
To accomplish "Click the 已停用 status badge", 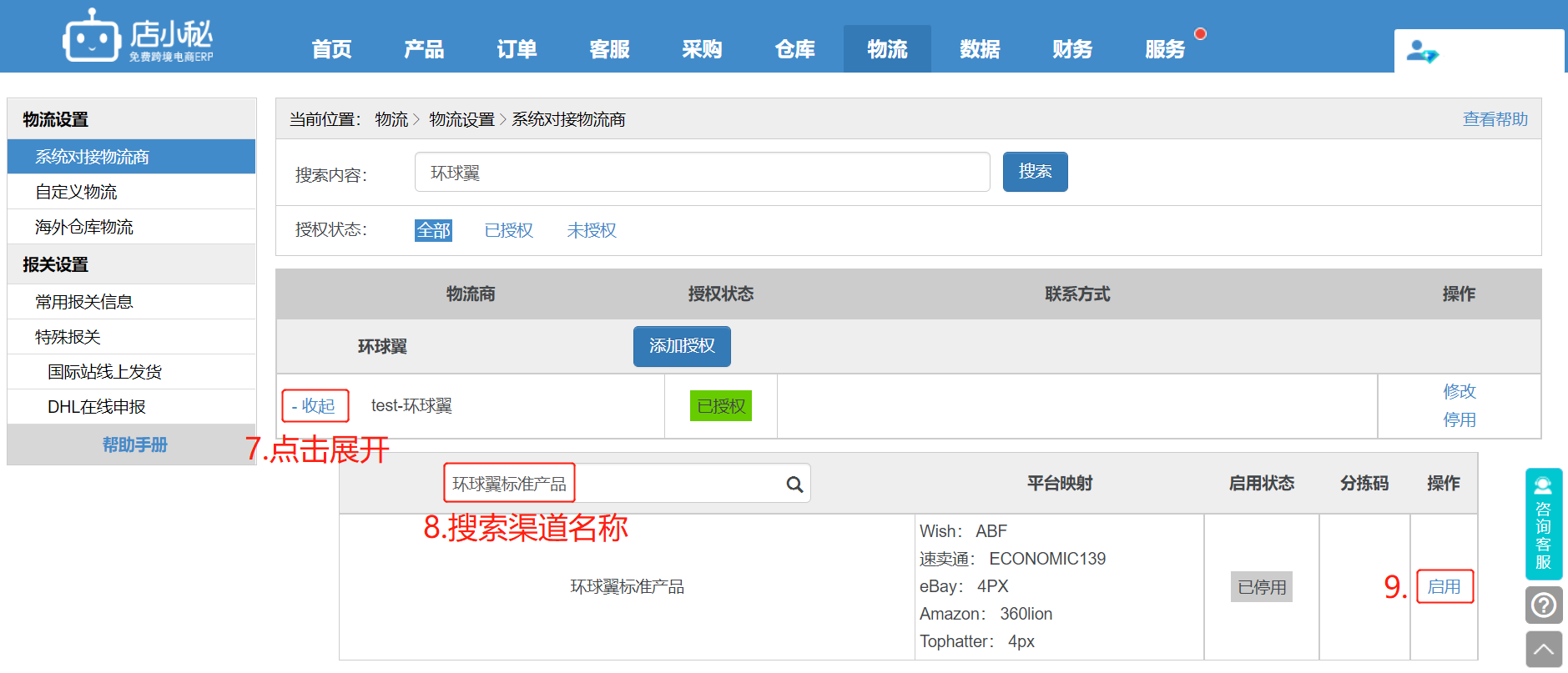I will (x=1262, y=587).
